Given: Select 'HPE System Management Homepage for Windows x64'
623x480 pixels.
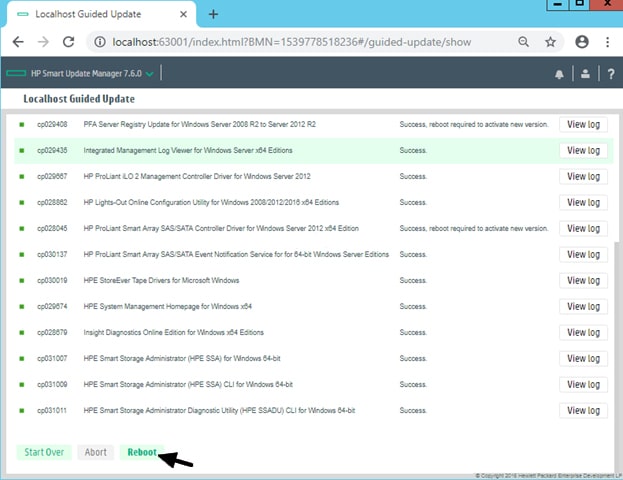Looking at the screenshot, I should point(167,306).
